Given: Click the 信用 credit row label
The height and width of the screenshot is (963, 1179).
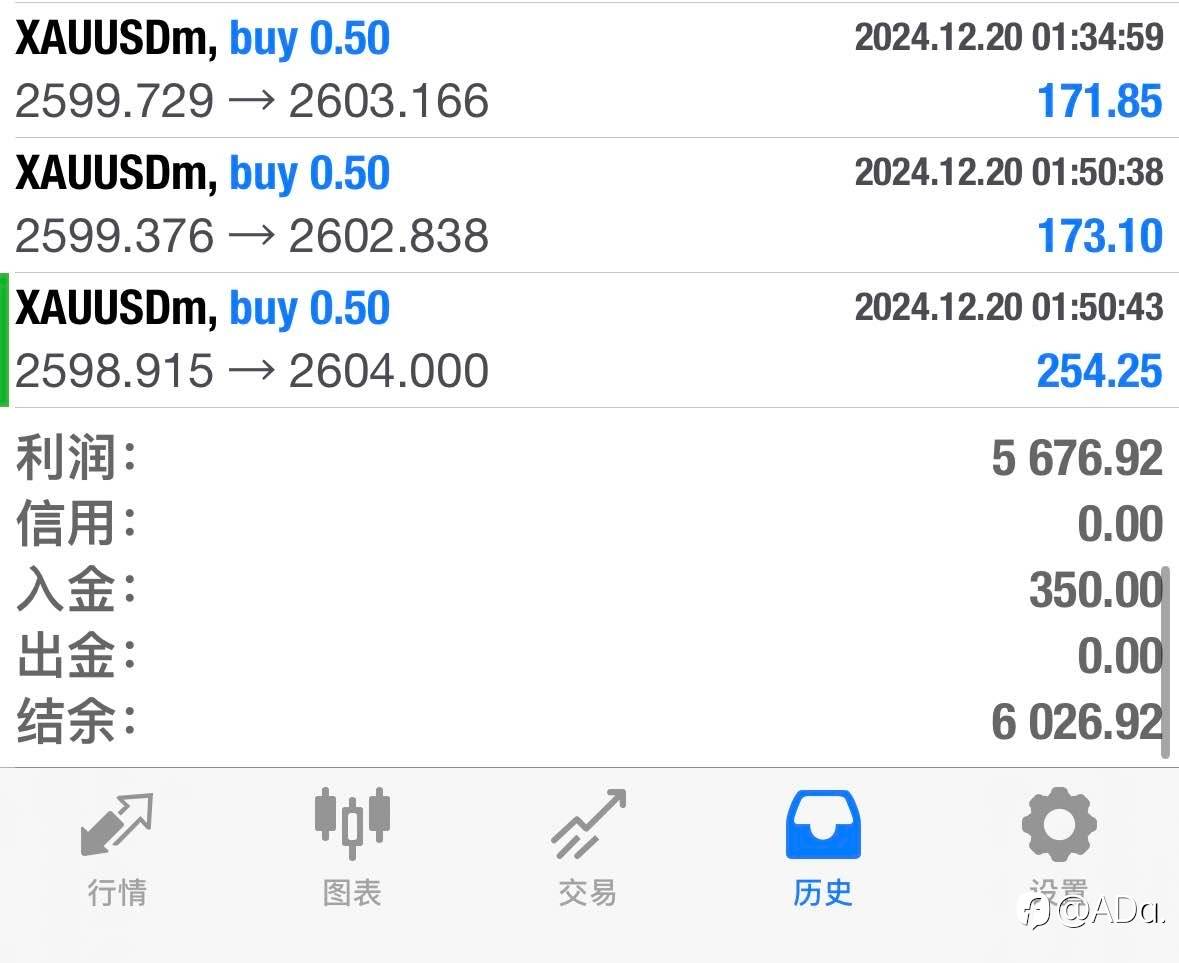Looking at the screenshot, I should [x=76, y=525].
